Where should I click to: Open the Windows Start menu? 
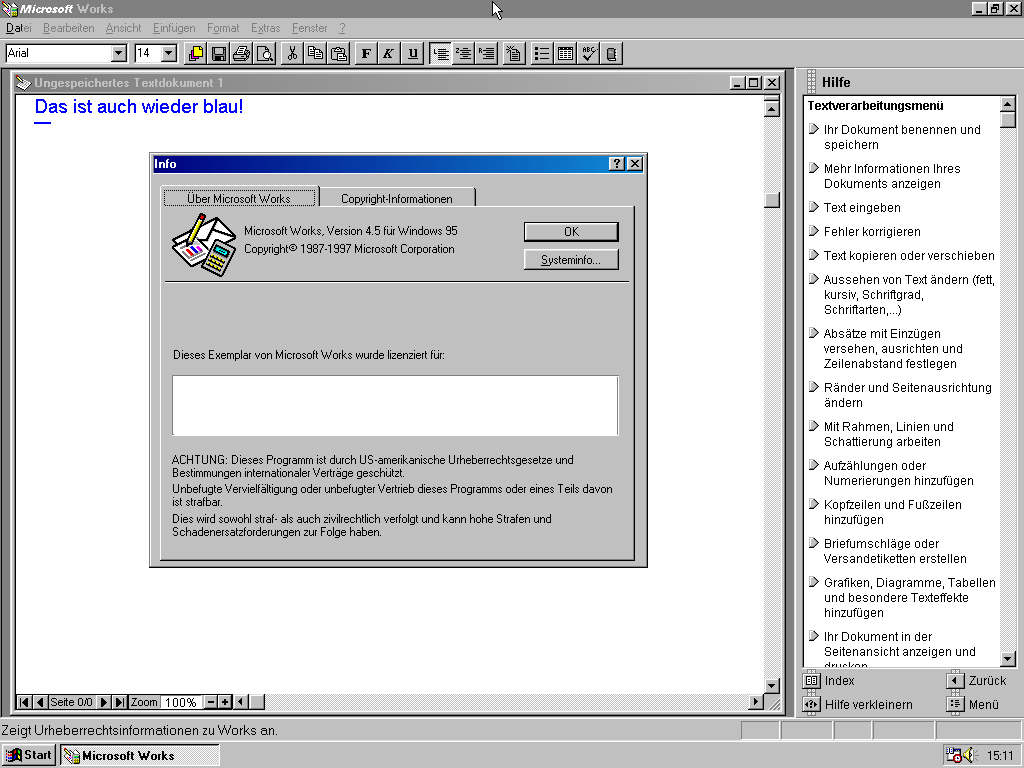(29, 755)
